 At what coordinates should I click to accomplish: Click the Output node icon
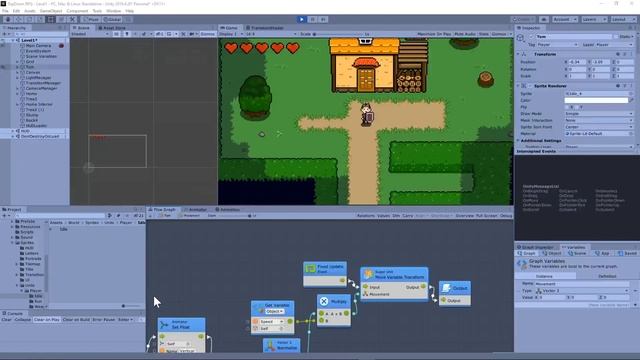point(447,288)
